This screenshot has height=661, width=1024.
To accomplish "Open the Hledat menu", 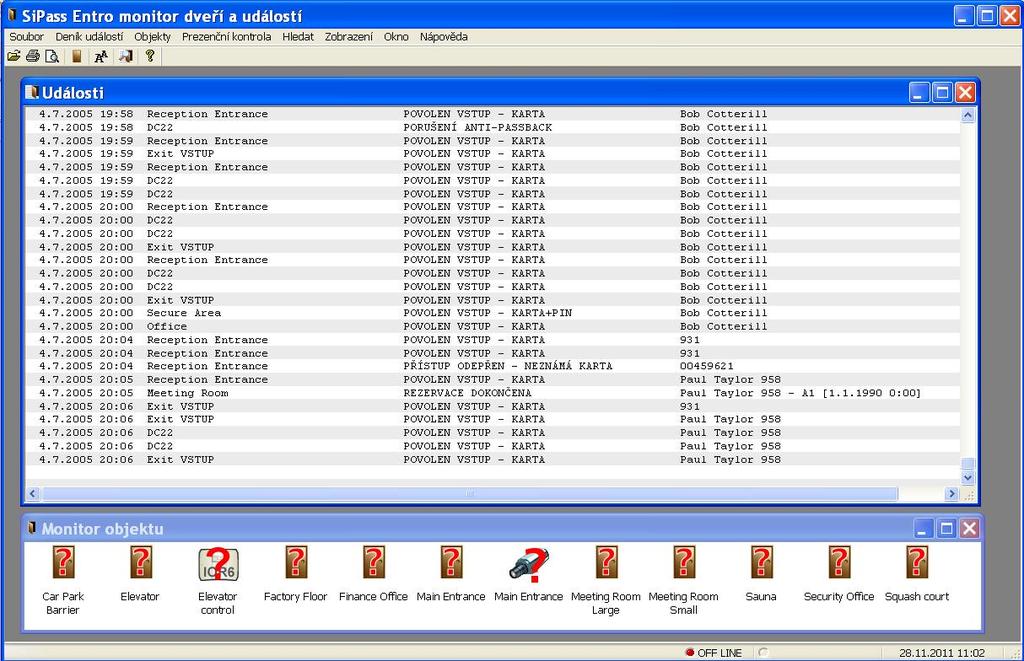I will pyautogui.click(x=298, y=37).
